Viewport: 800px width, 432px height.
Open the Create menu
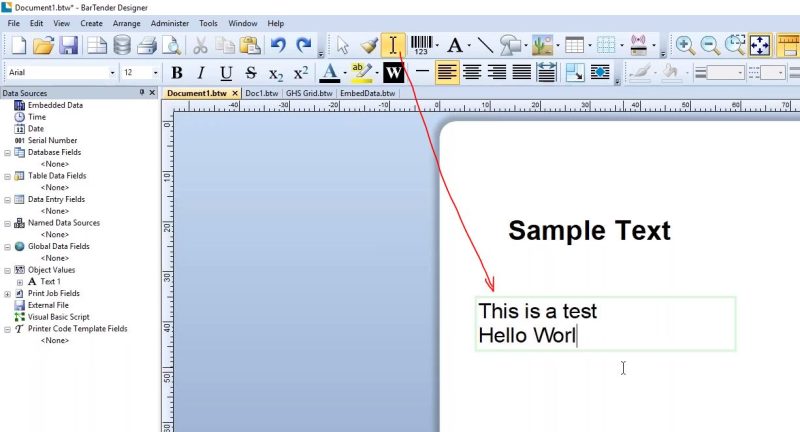pos(91,23)
